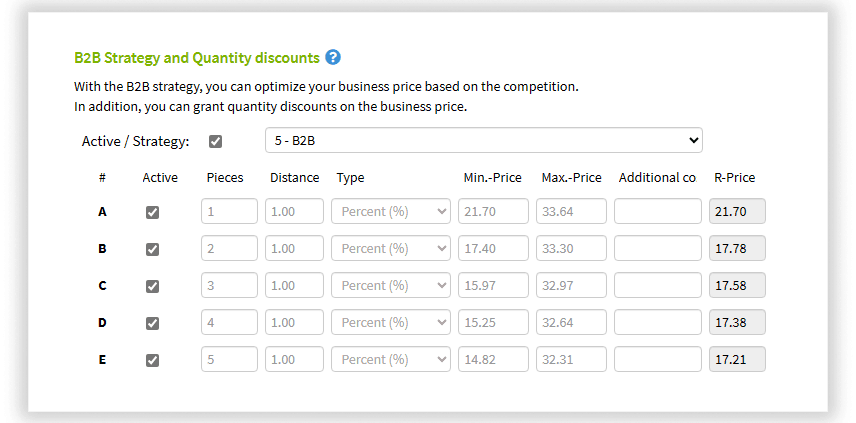Viewport: 856px width, 423px height.
Task: Click the 'B2B Strategy and Quantity discounts' heading
Action: point(197,58)
